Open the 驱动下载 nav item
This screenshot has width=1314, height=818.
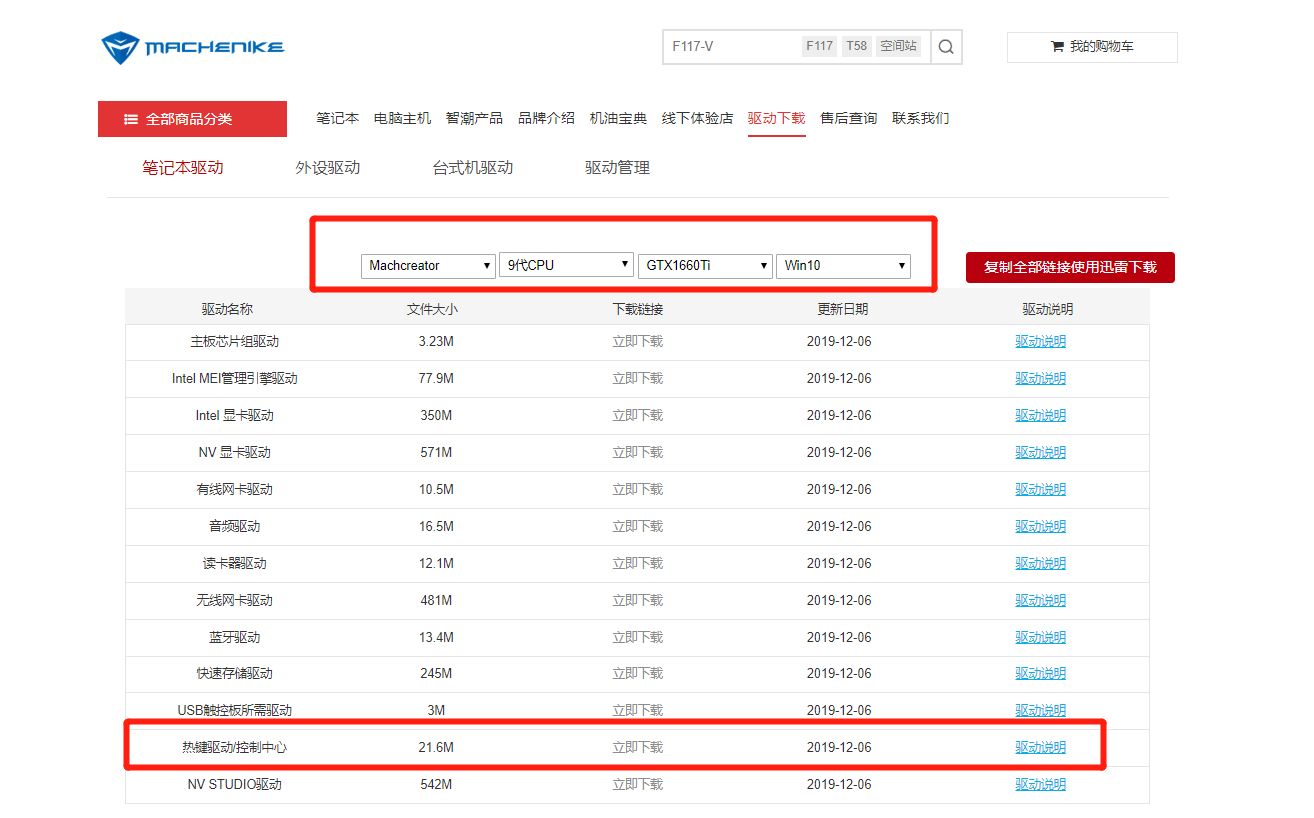click(776, 118)
